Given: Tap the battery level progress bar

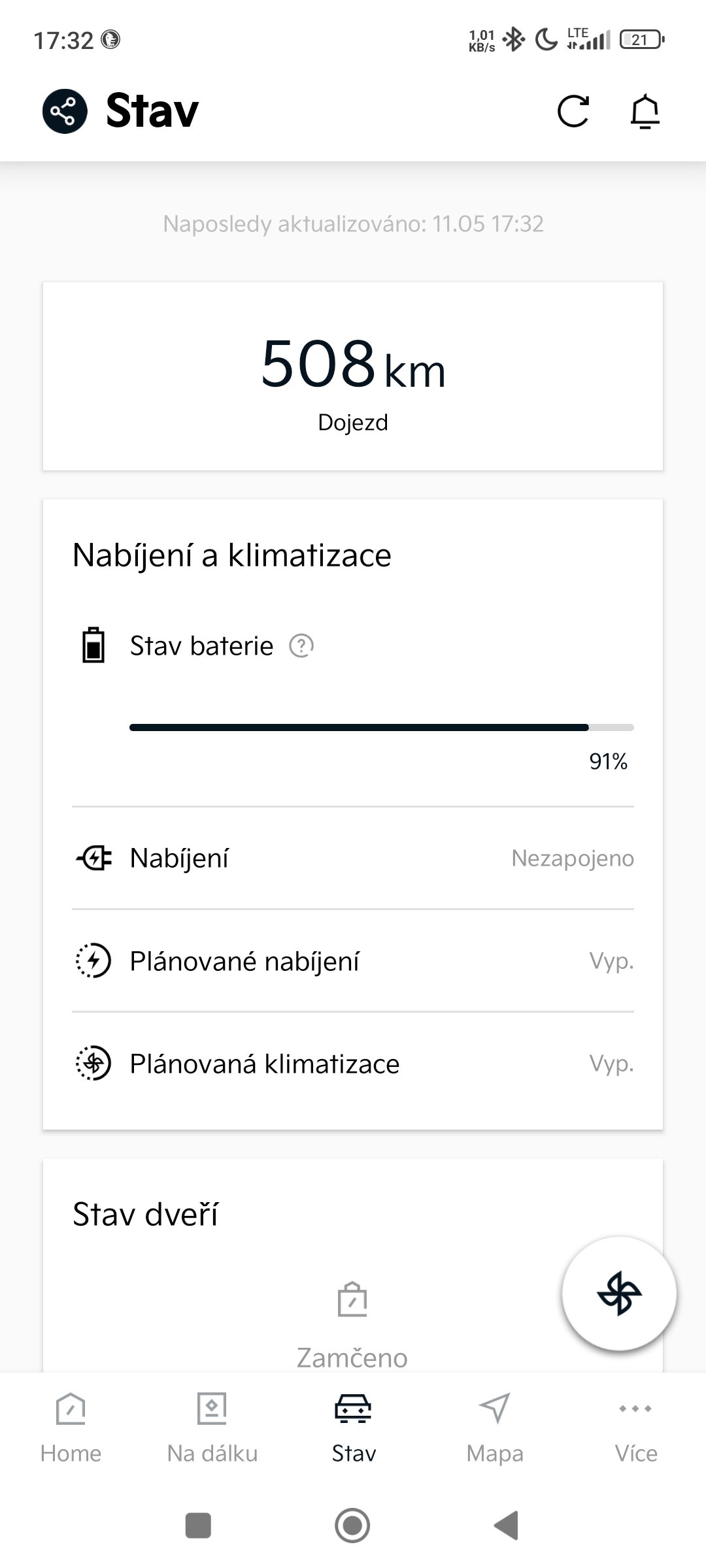Looking at the screenshot, I should [x=381, y=727].
